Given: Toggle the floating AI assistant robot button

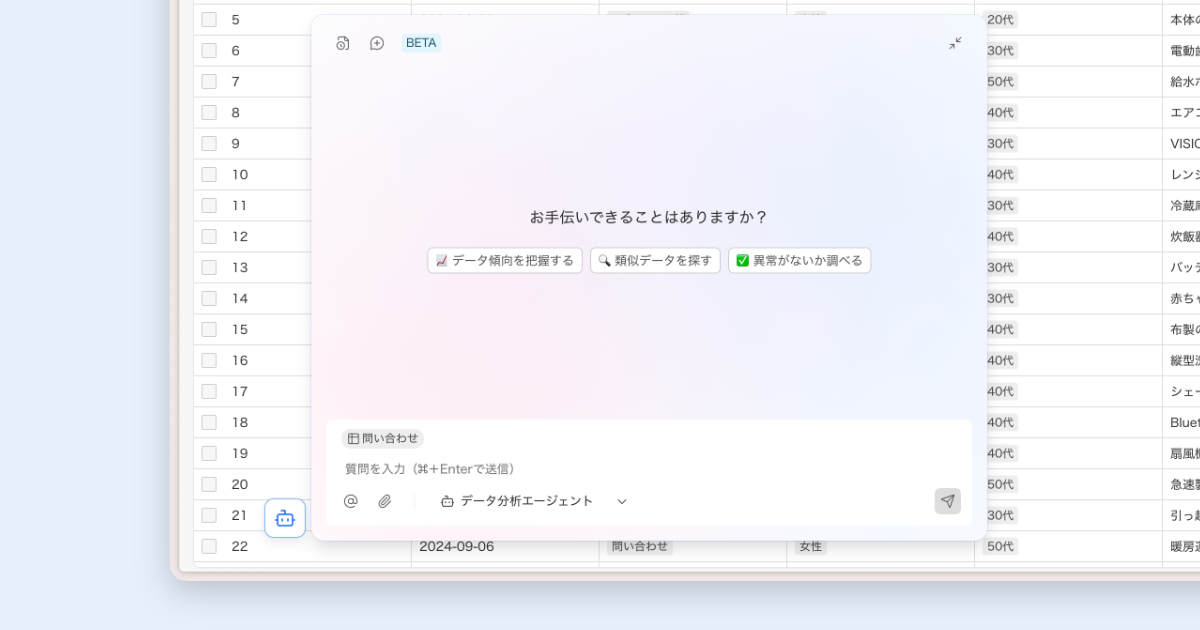Looking at the screenshot, I should tap(285, 518).
